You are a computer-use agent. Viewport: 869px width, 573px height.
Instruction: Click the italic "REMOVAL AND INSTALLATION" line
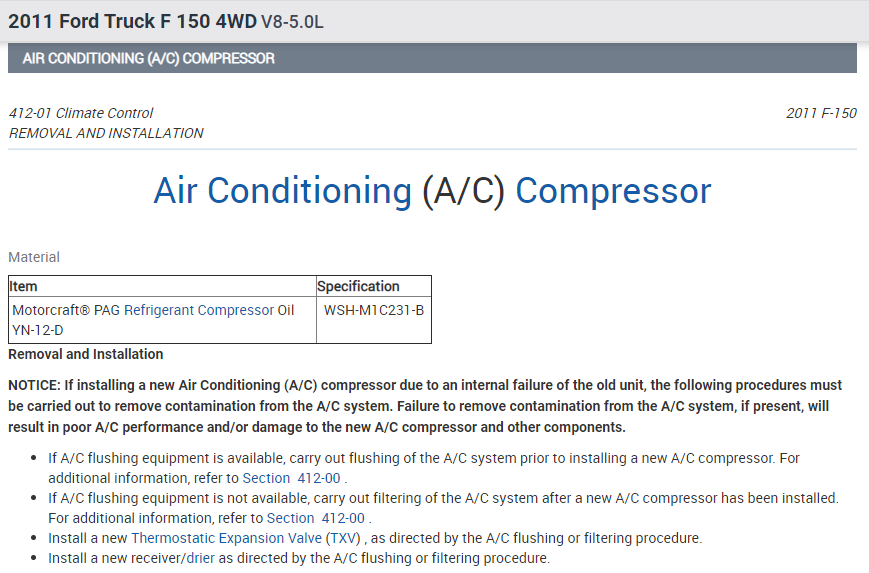pos(106,133)
